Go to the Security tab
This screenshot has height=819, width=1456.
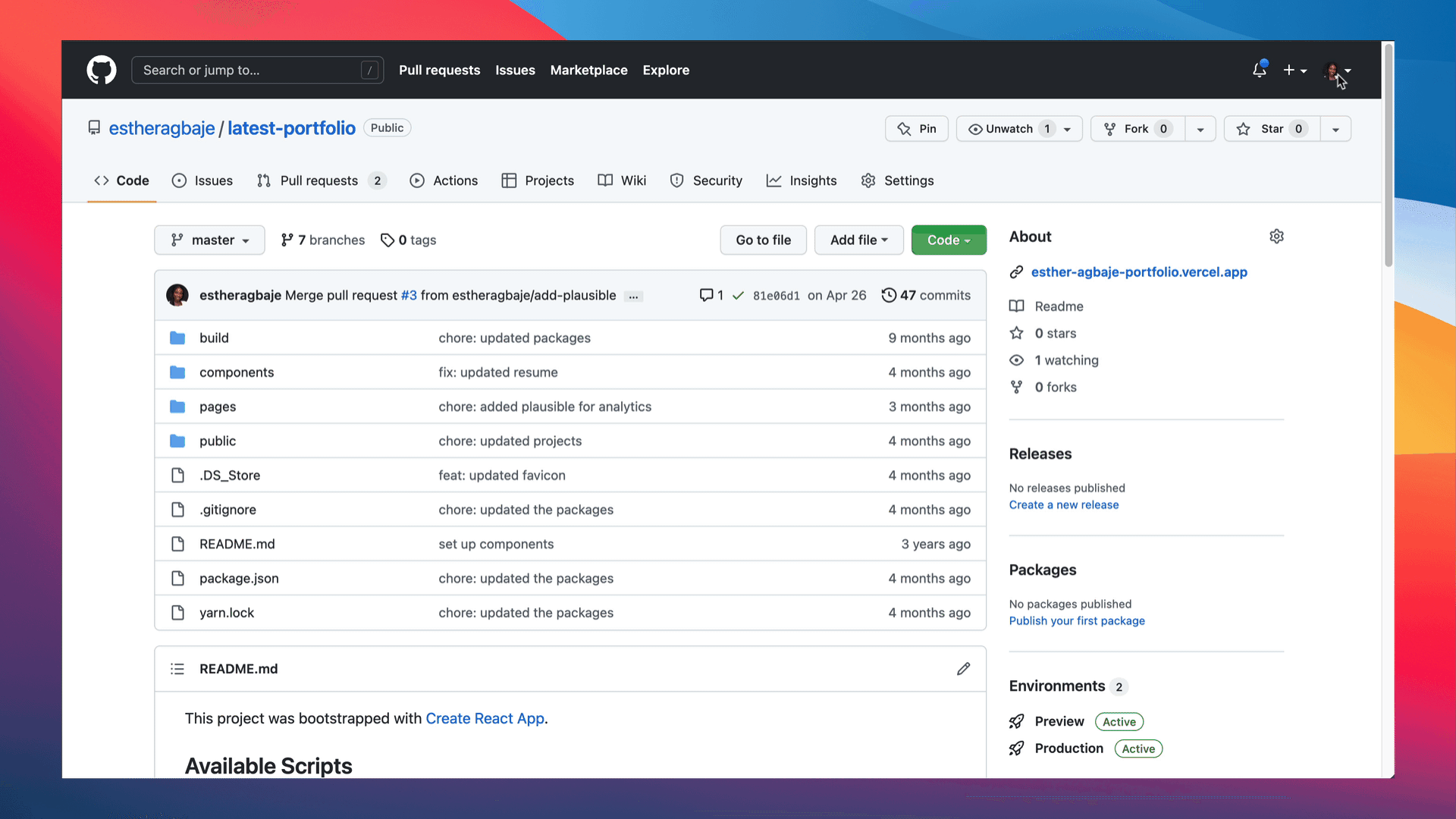coord(706,180)
